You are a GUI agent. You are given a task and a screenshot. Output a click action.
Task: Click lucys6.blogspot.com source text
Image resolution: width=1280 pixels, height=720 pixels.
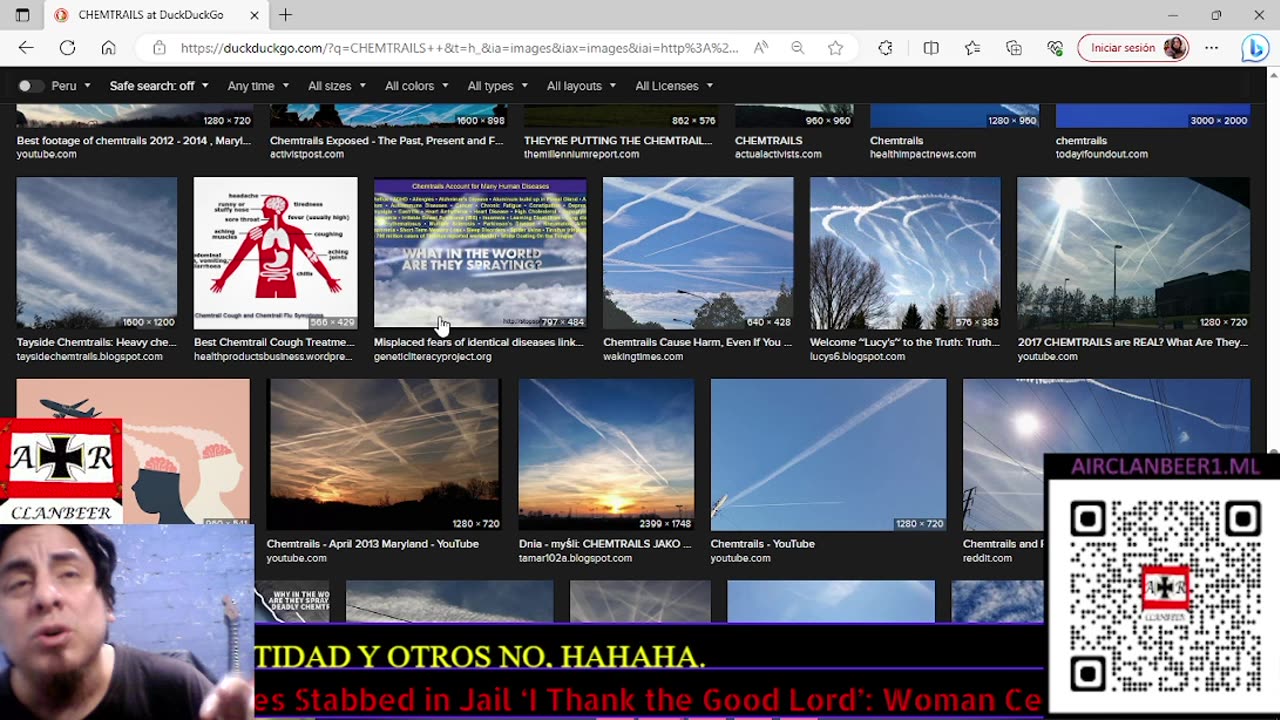[857, 357]
